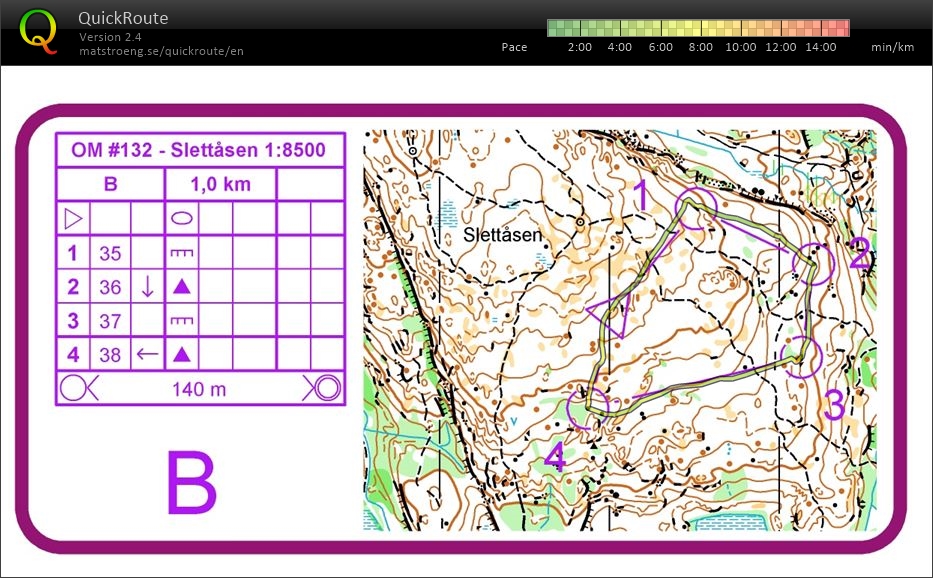933x578 pixels.
Task: Click the '1,0 km' course length cell
Action: [x=220, y=184]
